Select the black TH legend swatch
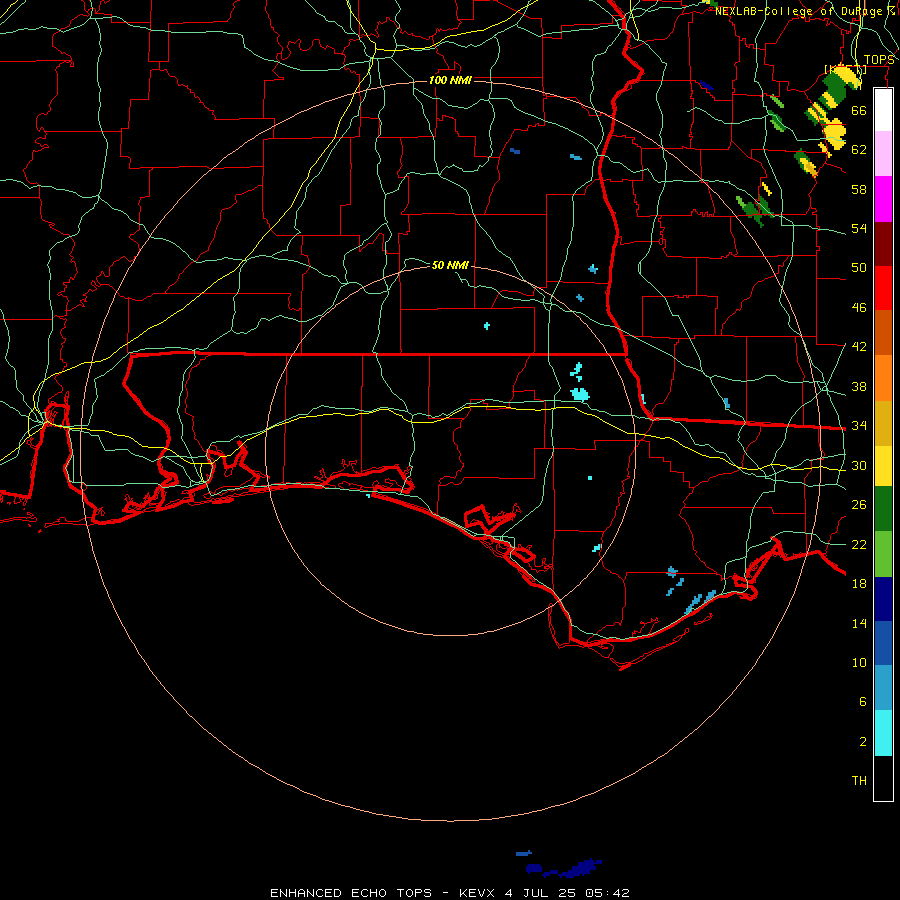 click(883, 778)
